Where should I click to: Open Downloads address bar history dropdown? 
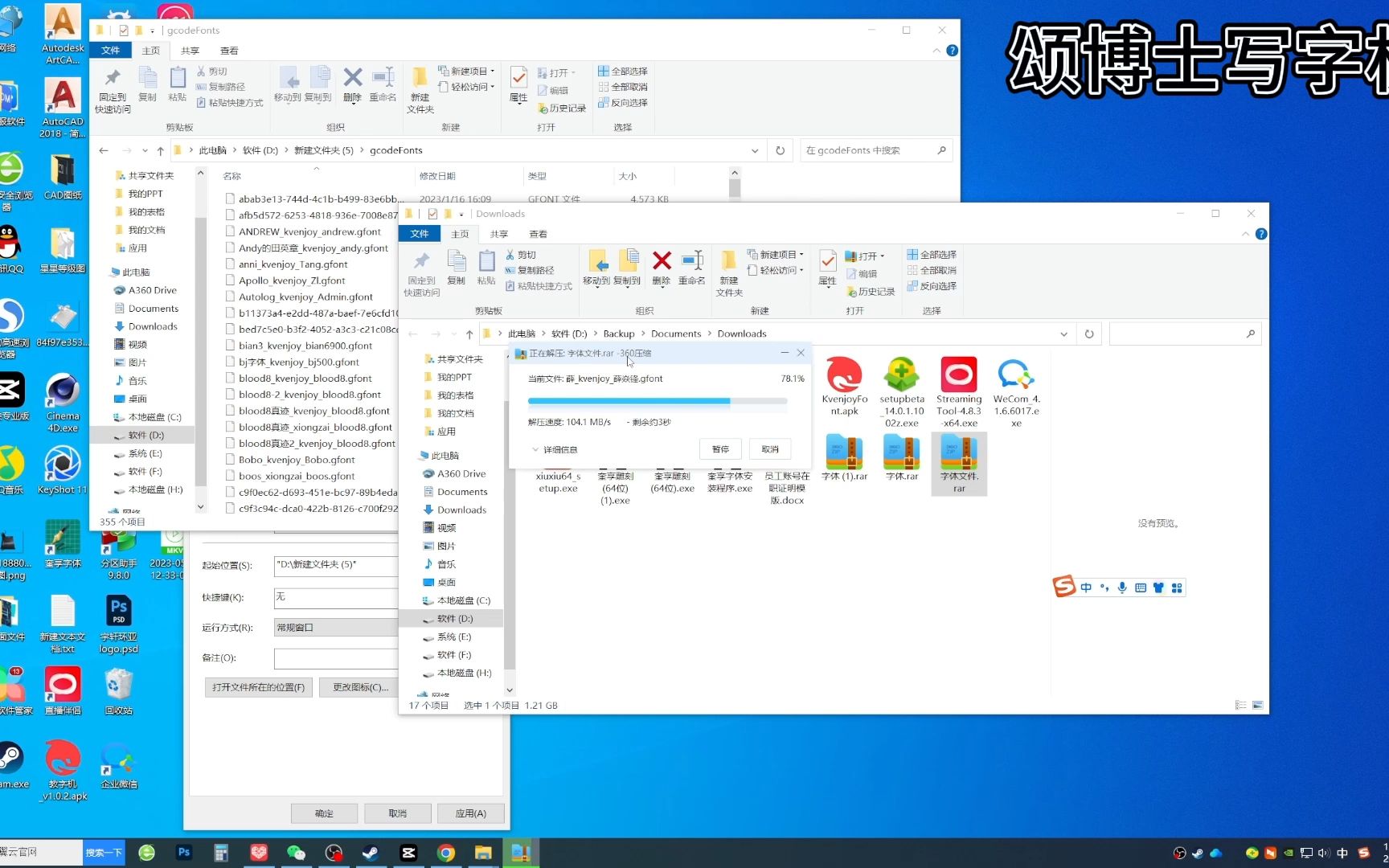click(x=1063, y=334)
